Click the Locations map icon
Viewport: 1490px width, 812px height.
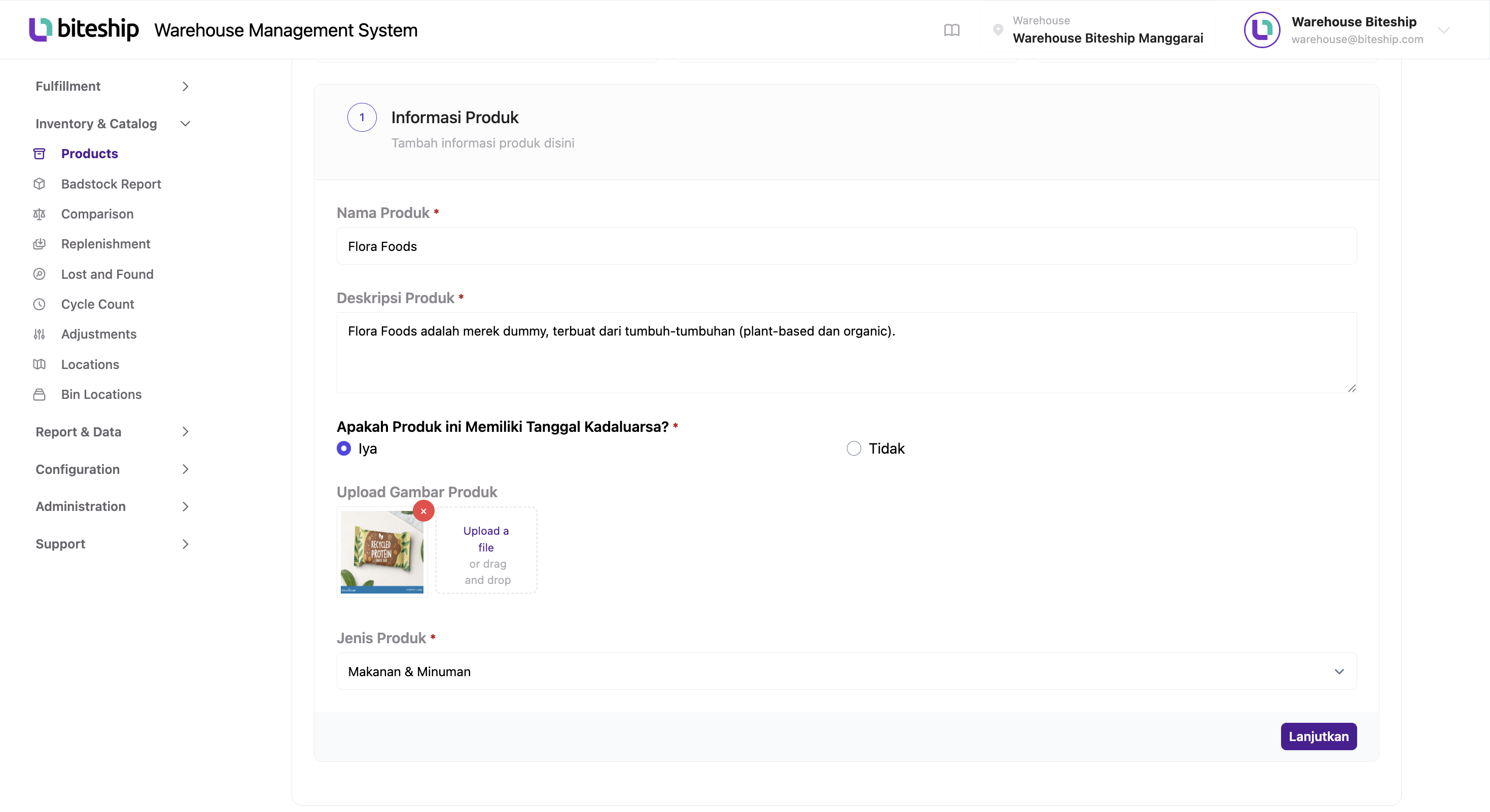(x=40, y=364)
